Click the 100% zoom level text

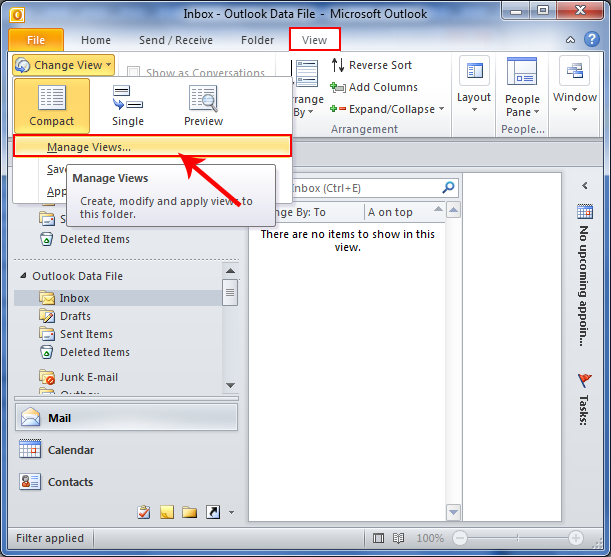coord(430,538)
